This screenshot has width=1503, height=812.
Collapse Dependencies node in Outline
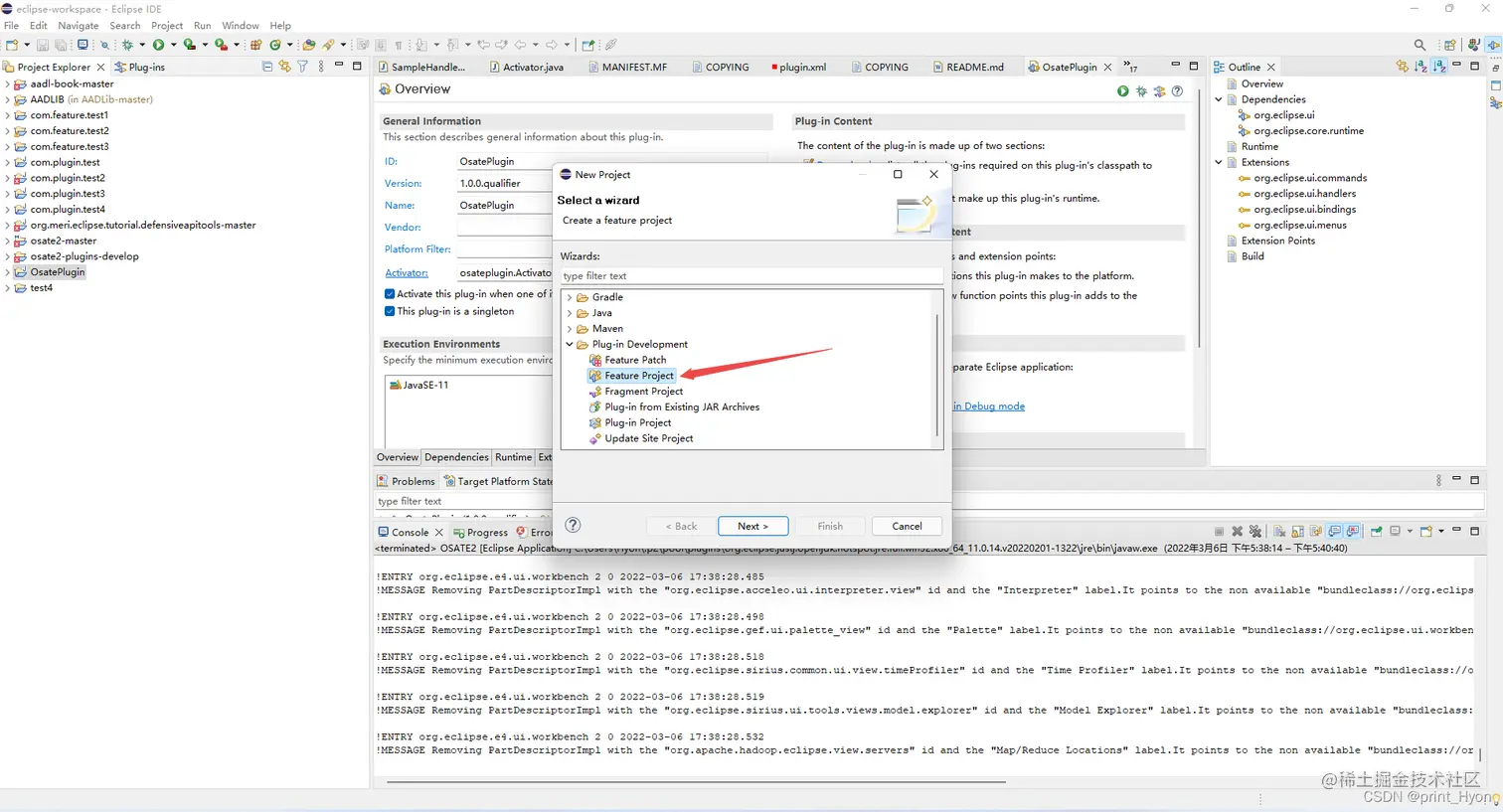click(x=1219, y=99)
